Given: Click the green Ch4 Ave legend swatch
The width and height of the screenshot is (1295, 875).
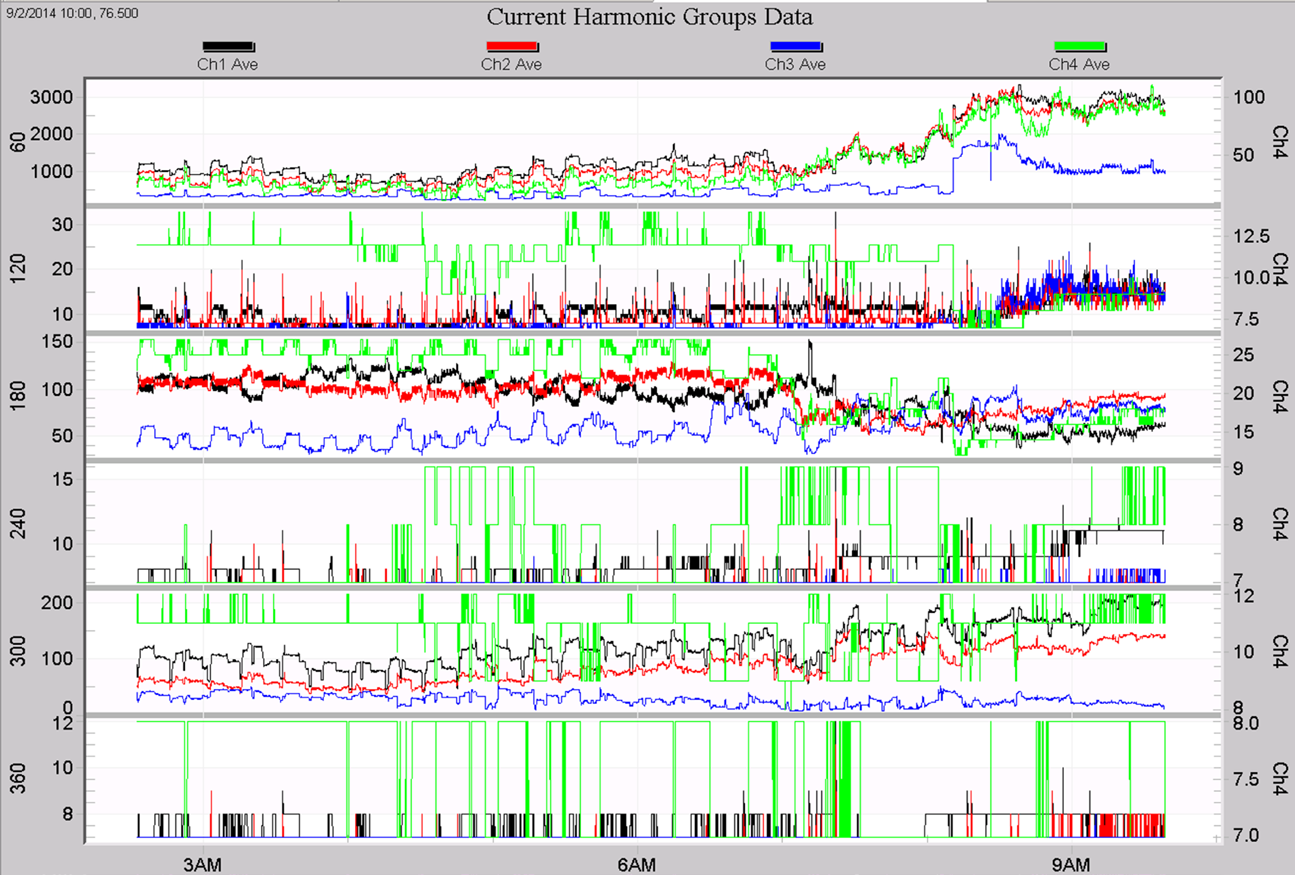Looking at the screenshot, I should (x=1080, y=47).
